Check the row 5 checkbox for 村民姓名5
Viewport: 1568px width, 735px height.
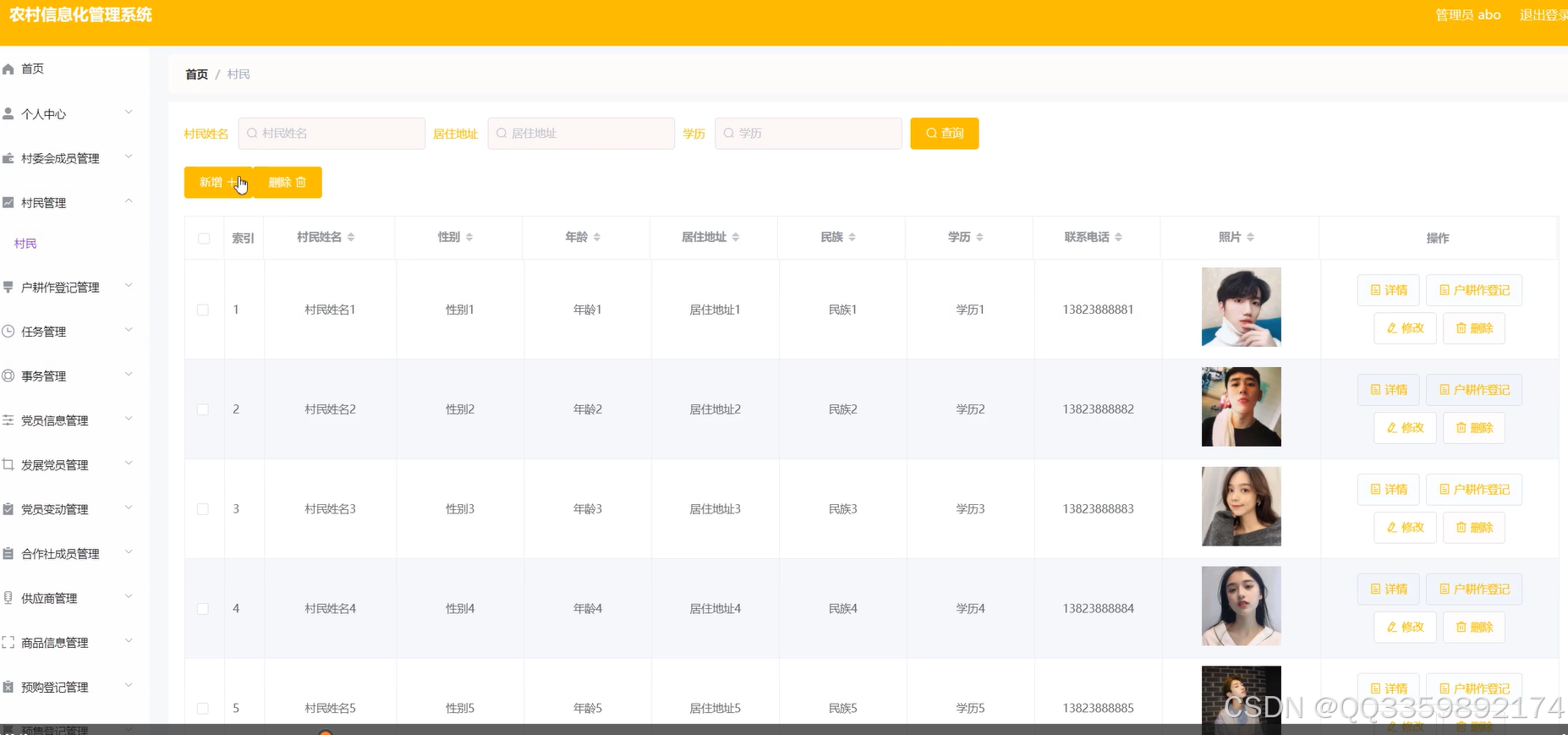click(x=203, y=709)
